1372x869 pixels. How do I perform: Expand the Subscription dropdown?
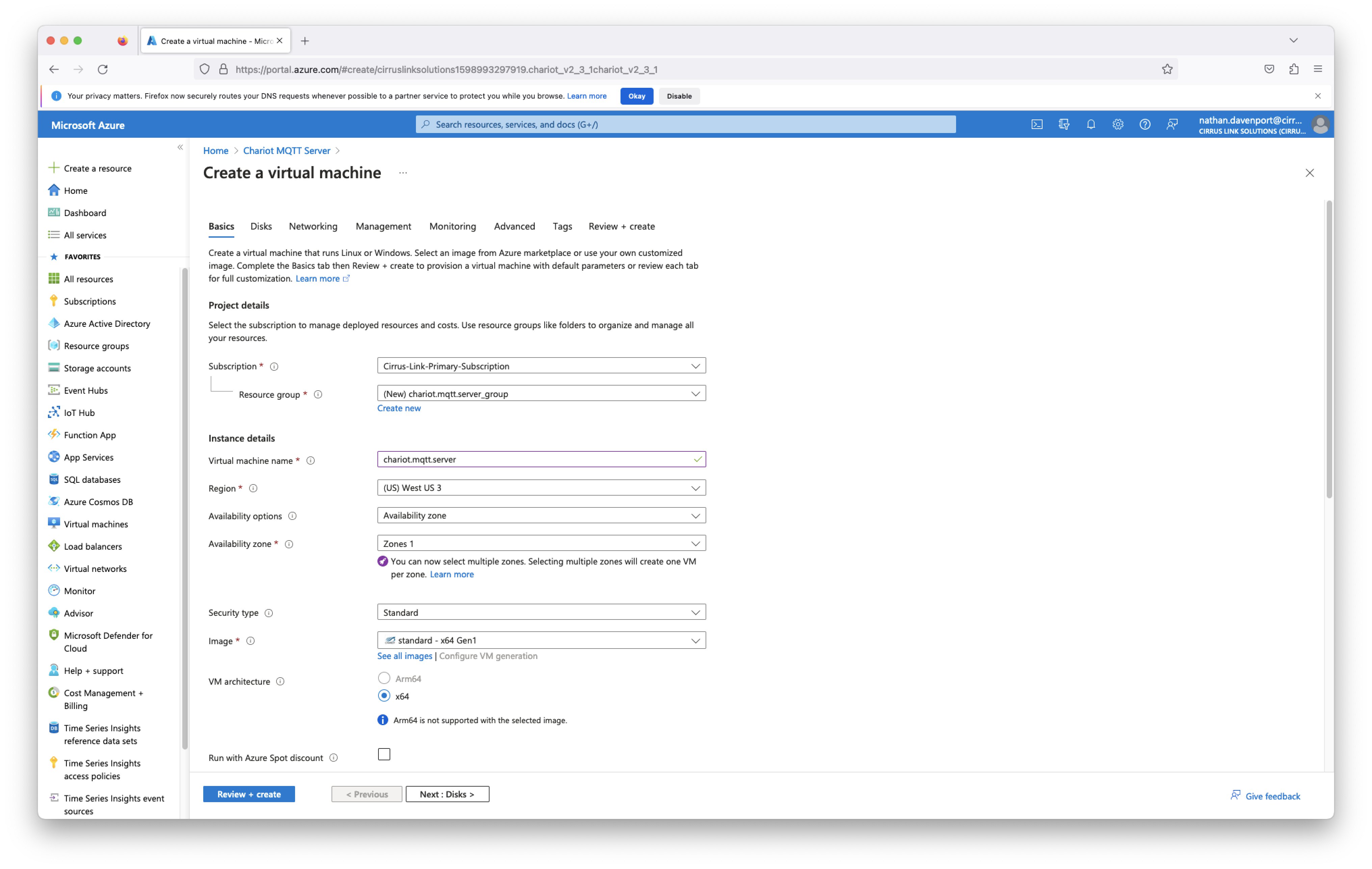(541, 365)
